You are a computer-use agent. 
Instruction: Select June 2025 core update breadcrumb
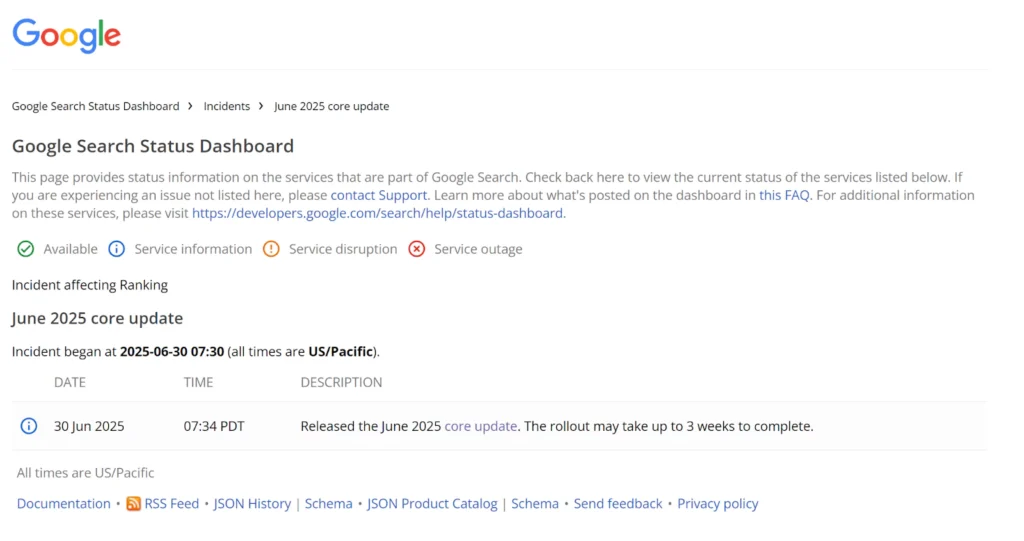(x=331, y=106)
